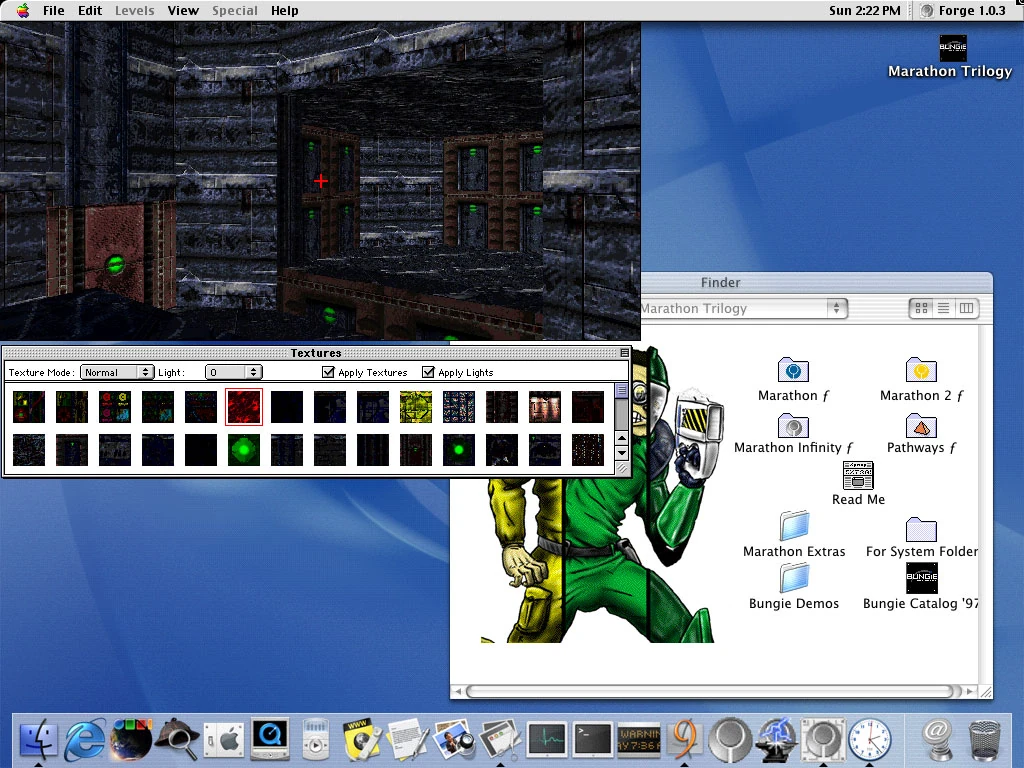Screen dimensions: 1024x768
Task: Toggle the Apply Lights checkbox
Action: click(x=428, y=372)
